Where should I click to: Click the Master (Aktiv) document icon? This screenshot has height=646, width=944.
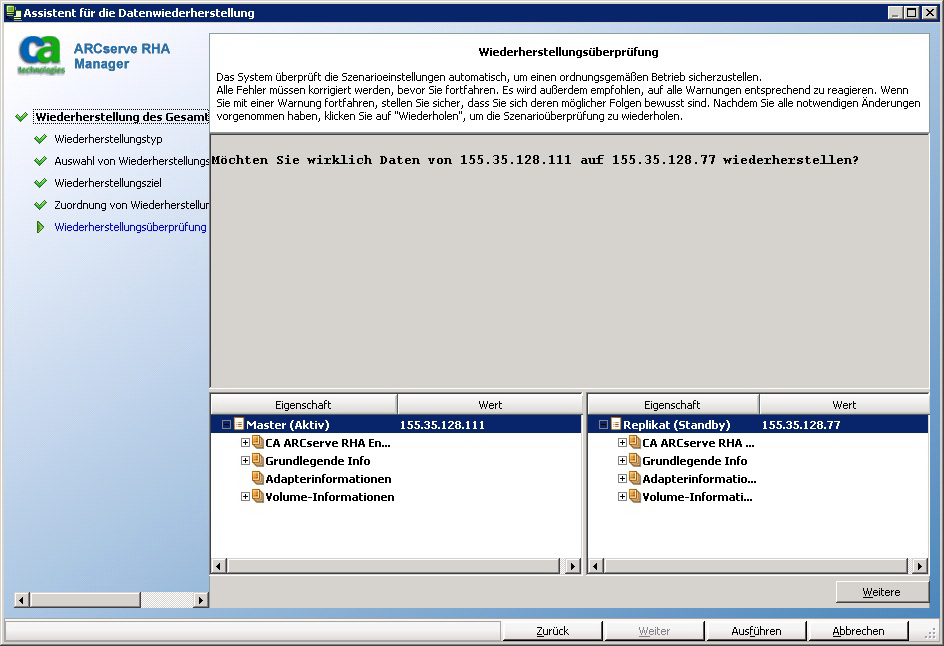pyautogui.click(x=238, y=424)
